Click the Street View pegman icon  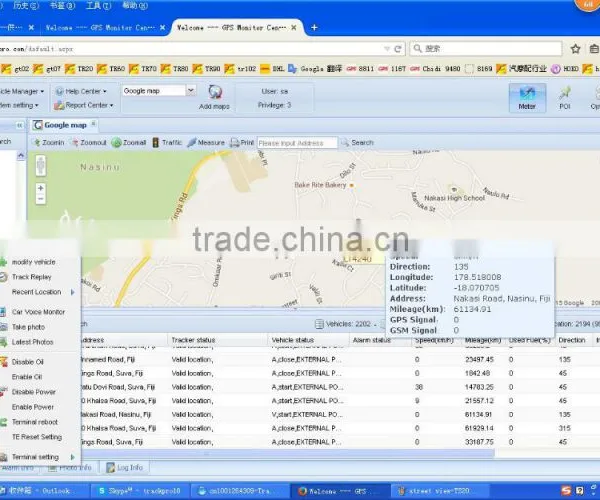[x=41, y=165]
